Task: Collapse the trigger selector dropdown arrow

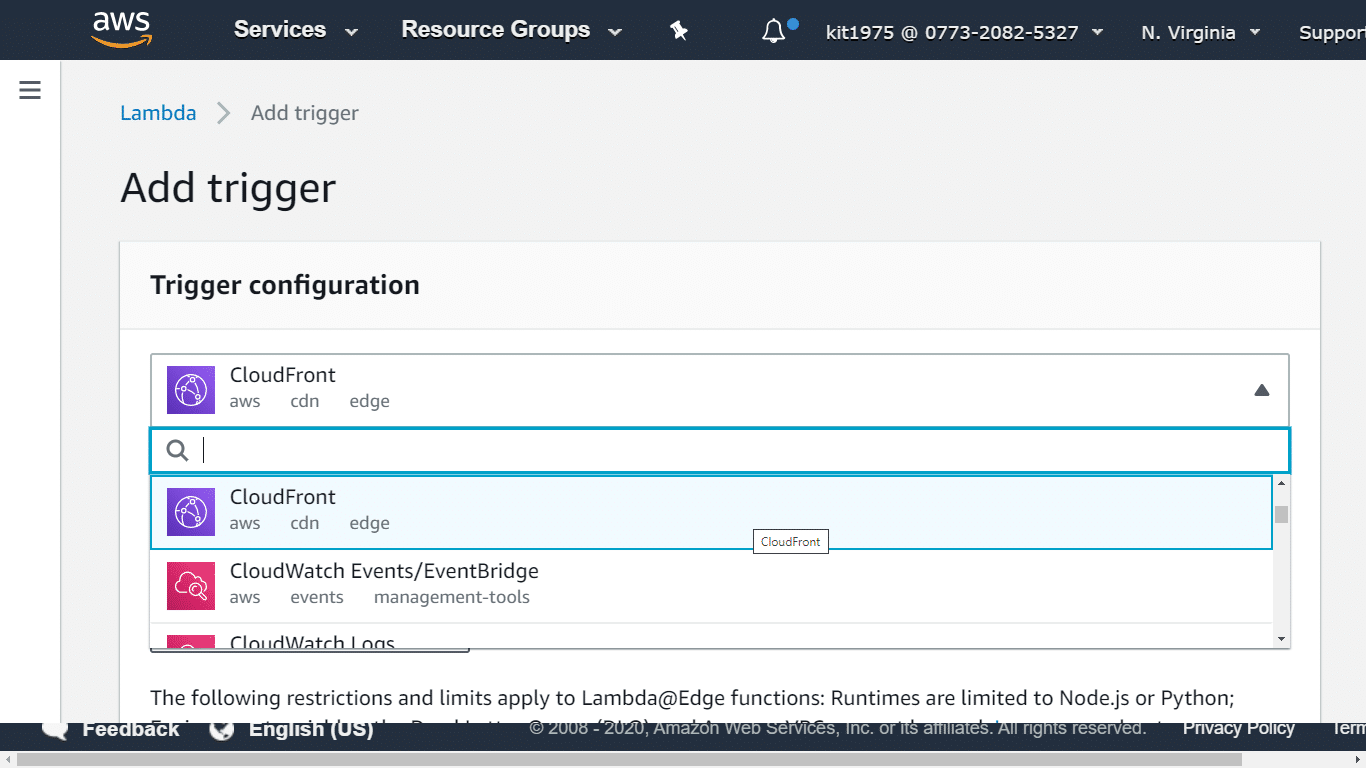Action: point(1261,390)
